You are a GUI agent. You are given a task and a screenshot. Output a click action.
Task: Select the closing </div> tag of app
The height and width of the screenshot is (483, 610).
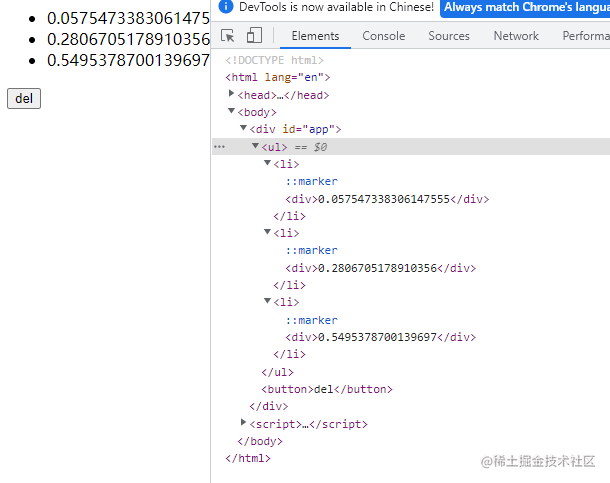(x=269, y=406)
